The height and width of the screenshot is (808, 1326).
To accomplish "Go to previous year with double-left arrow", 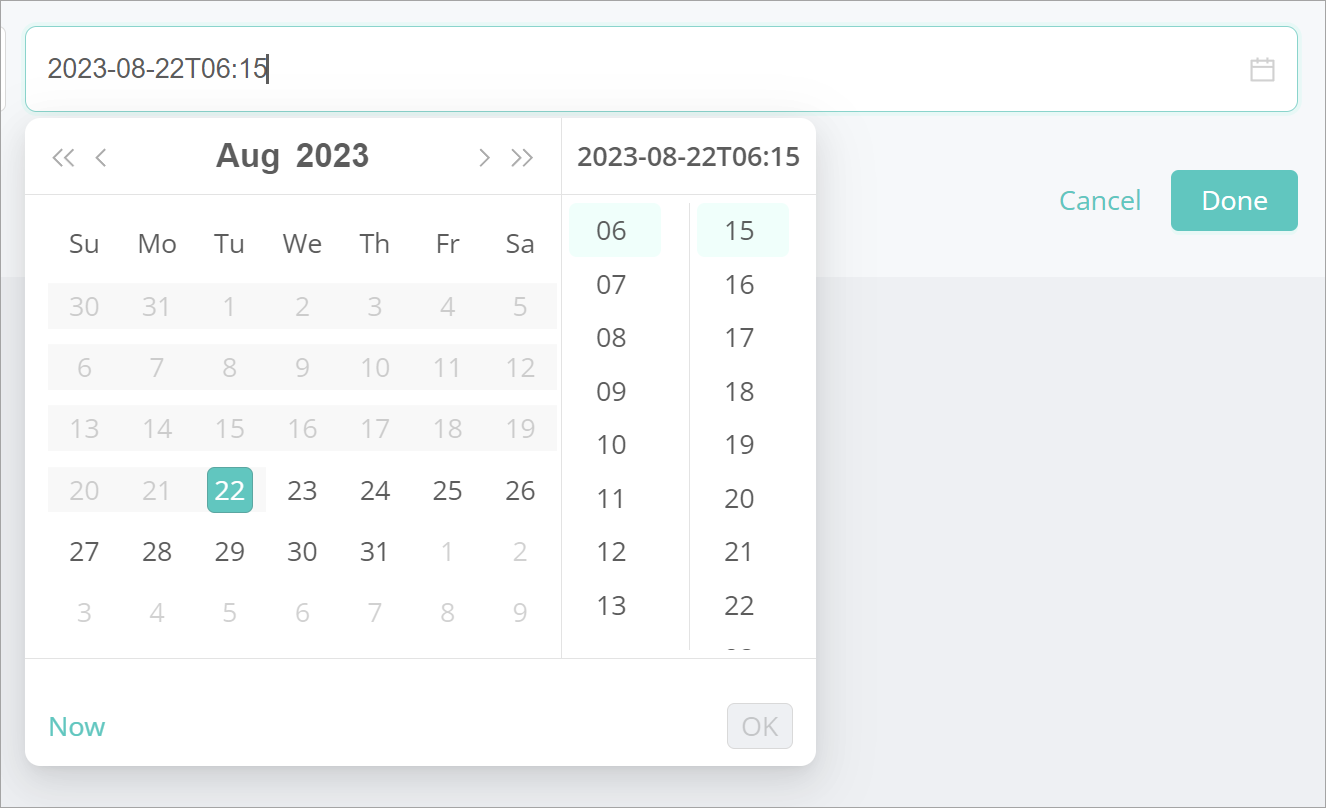I will pos(63,157).
